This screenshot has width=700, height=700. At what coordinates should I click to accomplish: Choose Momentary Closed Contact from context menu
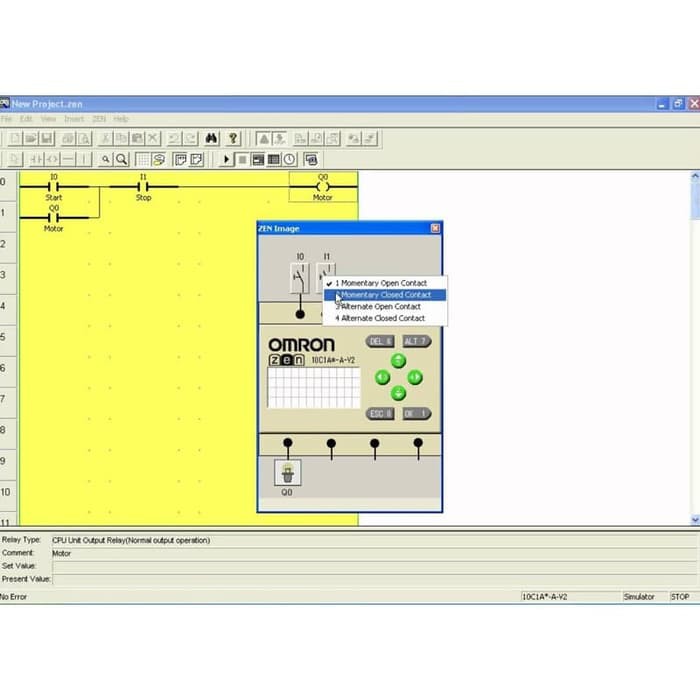(386, 295)
